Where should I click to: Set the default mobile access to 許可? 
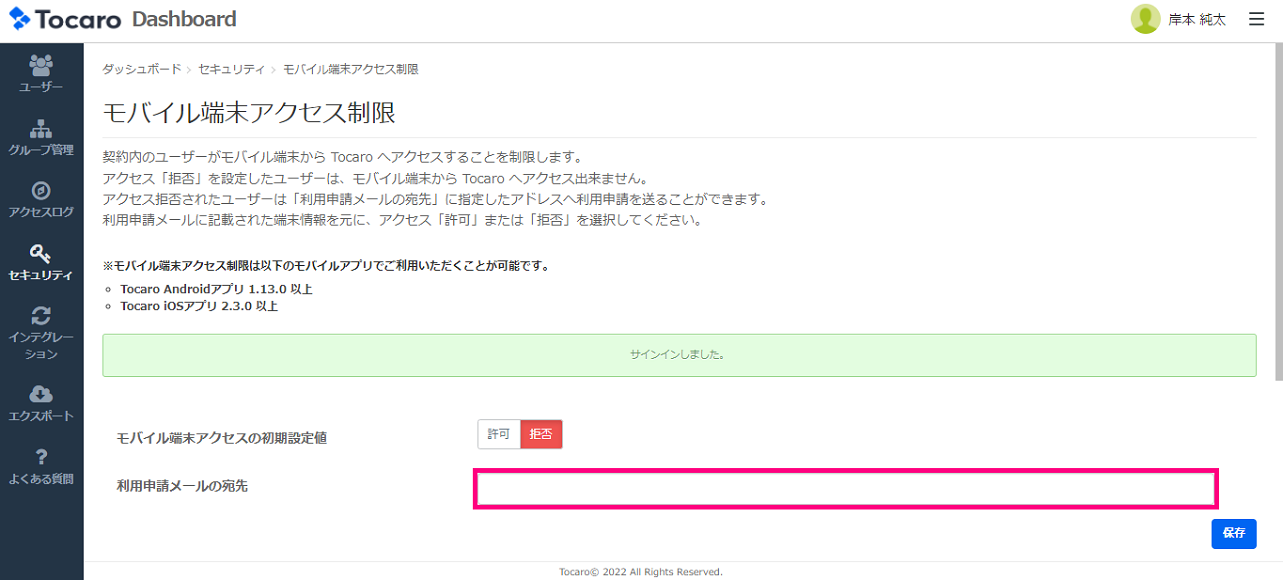(x=499, y=434)
